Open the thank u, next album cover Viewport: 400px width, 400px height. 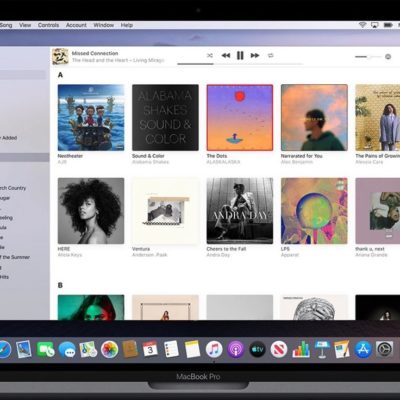coord(378,211)
